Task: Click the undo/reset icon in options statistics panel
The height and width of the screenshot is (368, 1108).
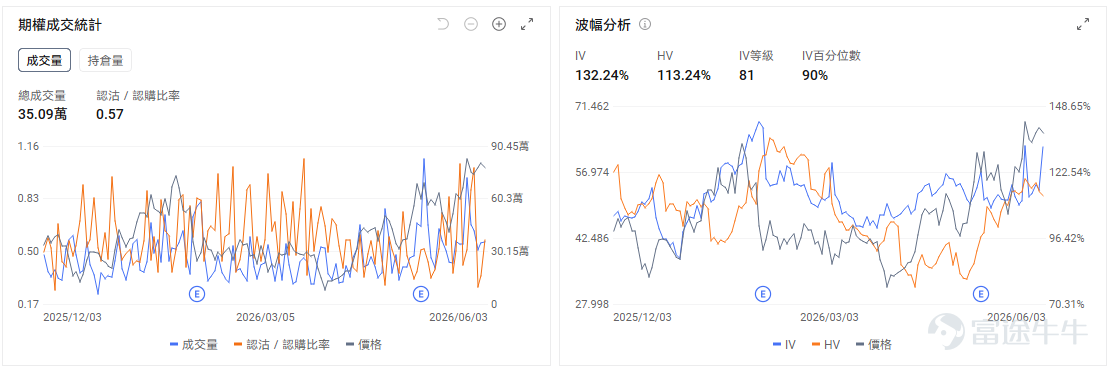Action: pos(443,25)
